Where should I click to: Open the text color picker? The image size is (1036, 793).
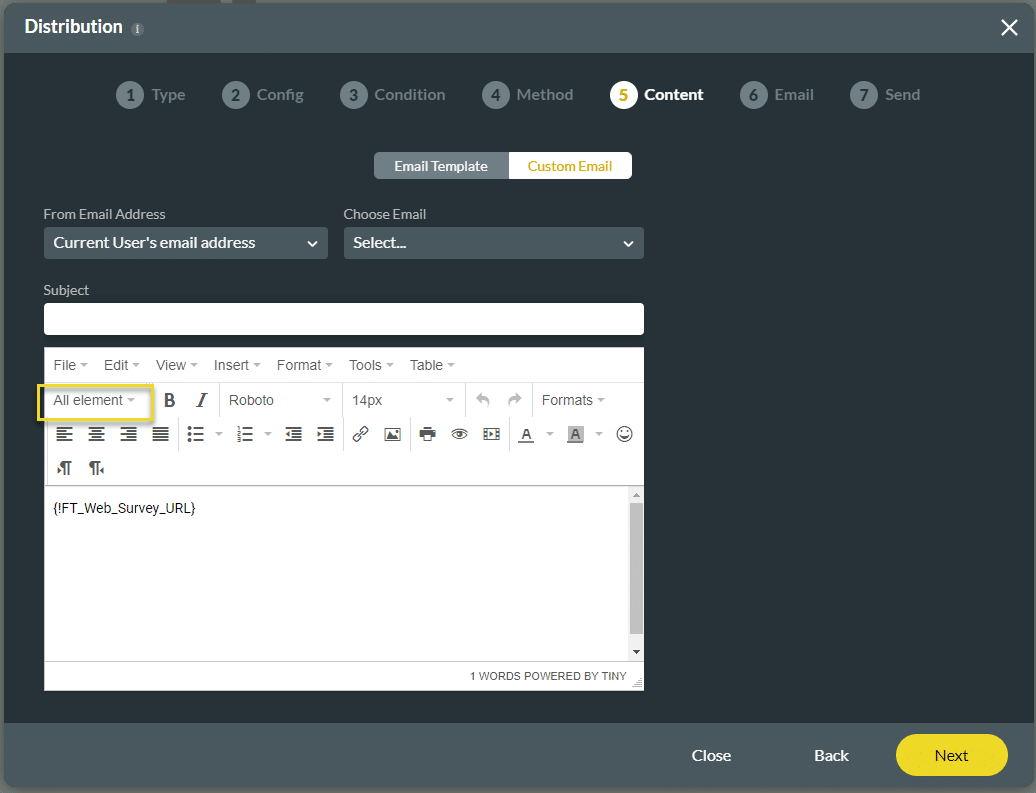coord(526,433)
